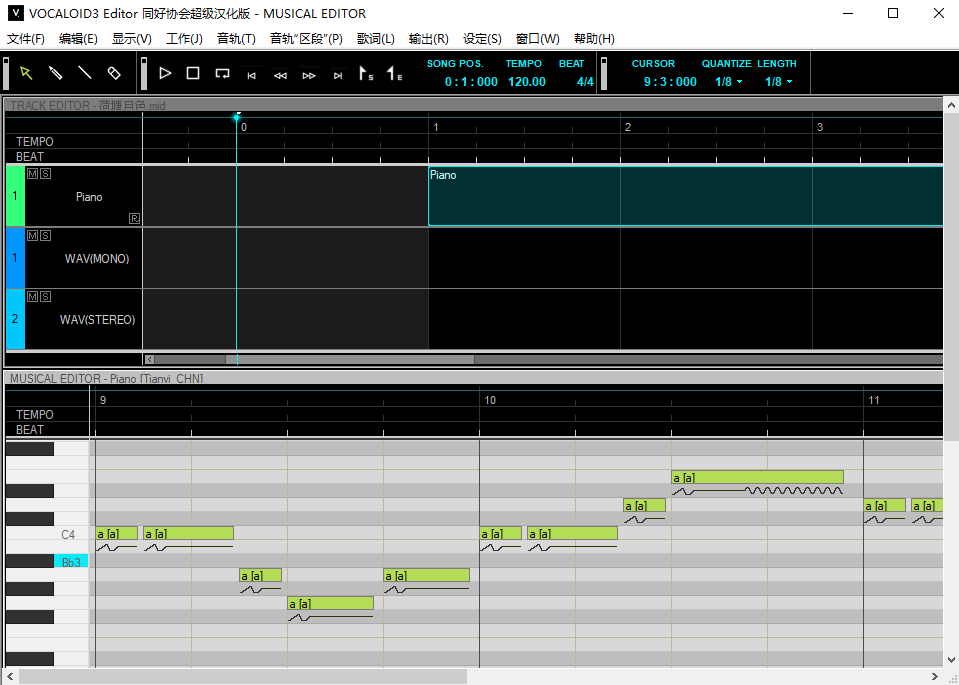Viewport: 959px width, 685px height.
Task: Open the 窗口(W) menu
Action: [538, 39]
